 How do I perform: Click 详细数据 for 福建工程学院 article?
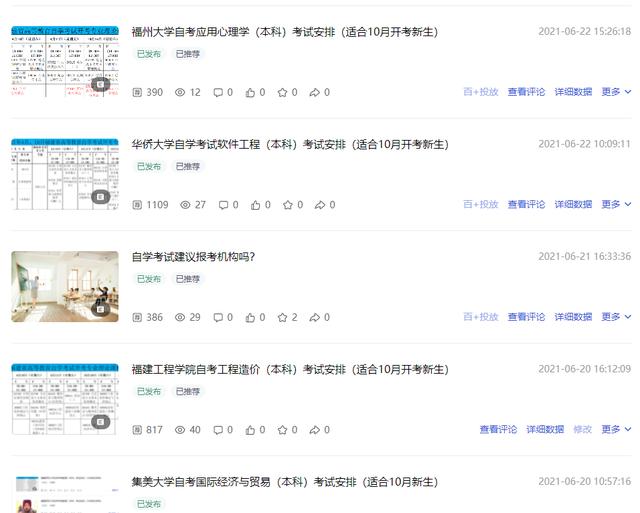[x=545, y=429]
